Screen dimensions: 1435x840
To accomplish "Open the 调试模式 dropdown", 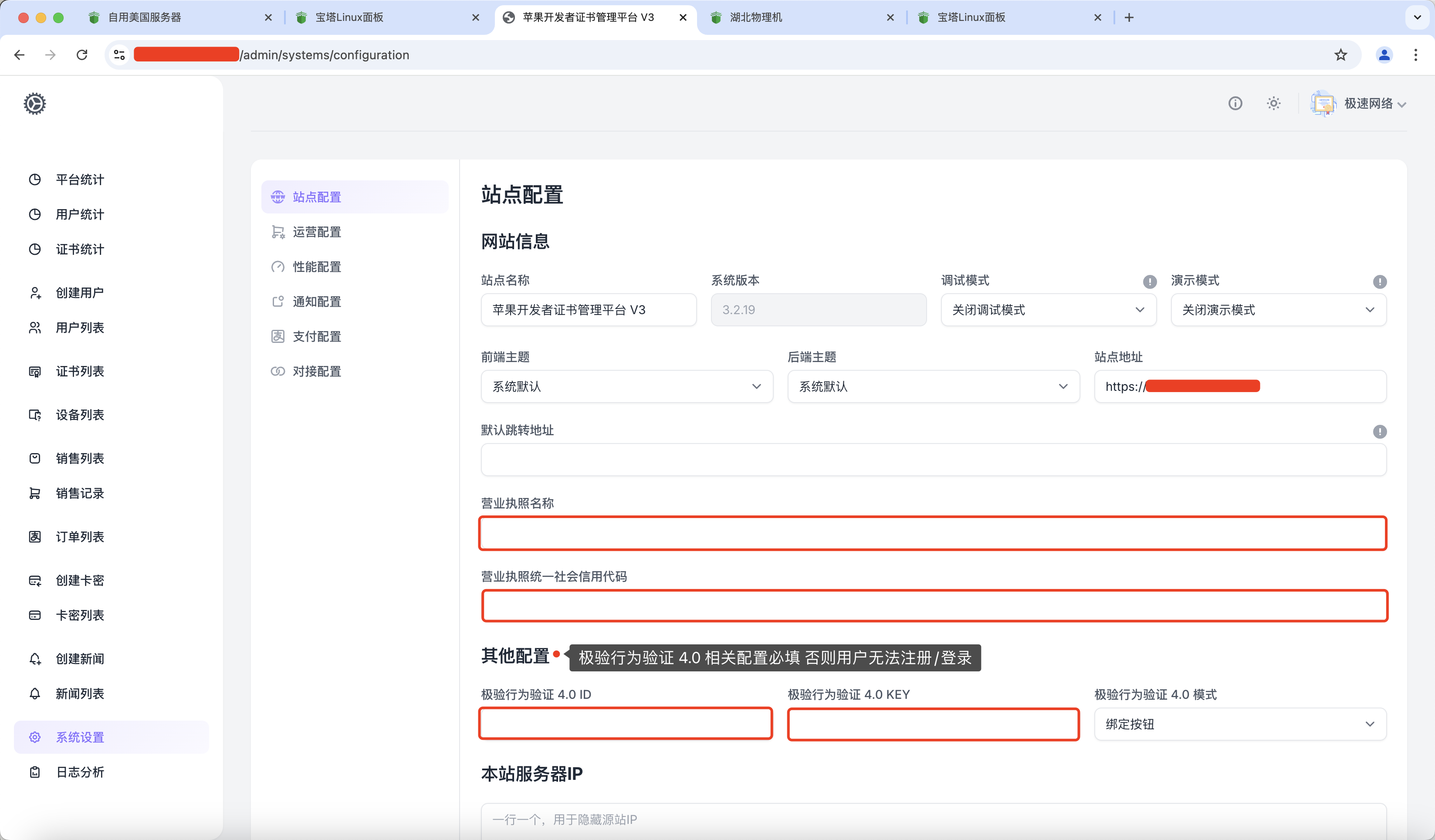I will point(1048,310).
